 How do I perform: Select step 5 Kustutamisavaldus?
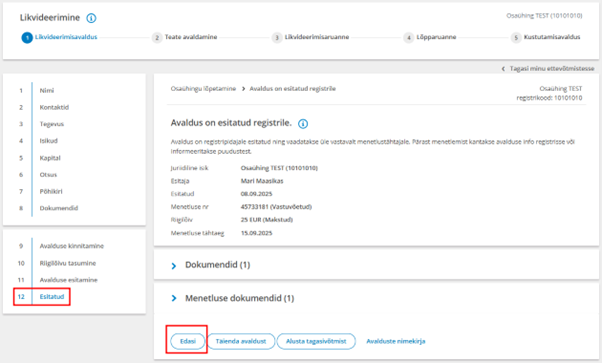point(546,37)
